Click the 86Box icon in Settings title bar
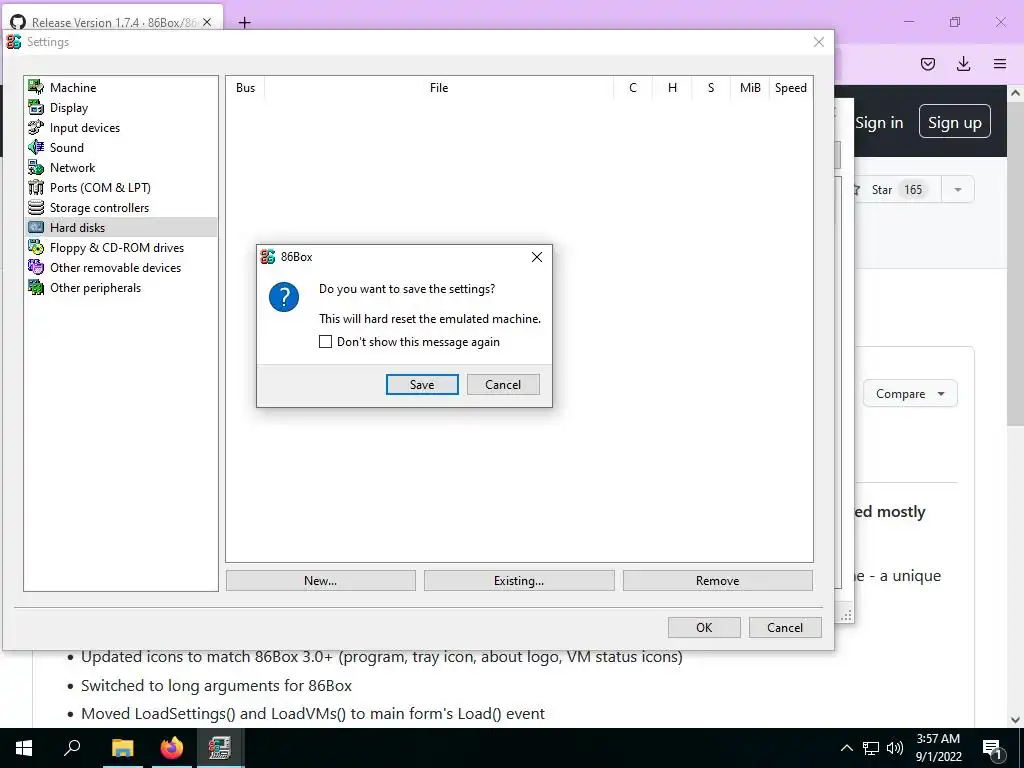The width and height of the screenshot is (1024, 768). pos(14,42)
